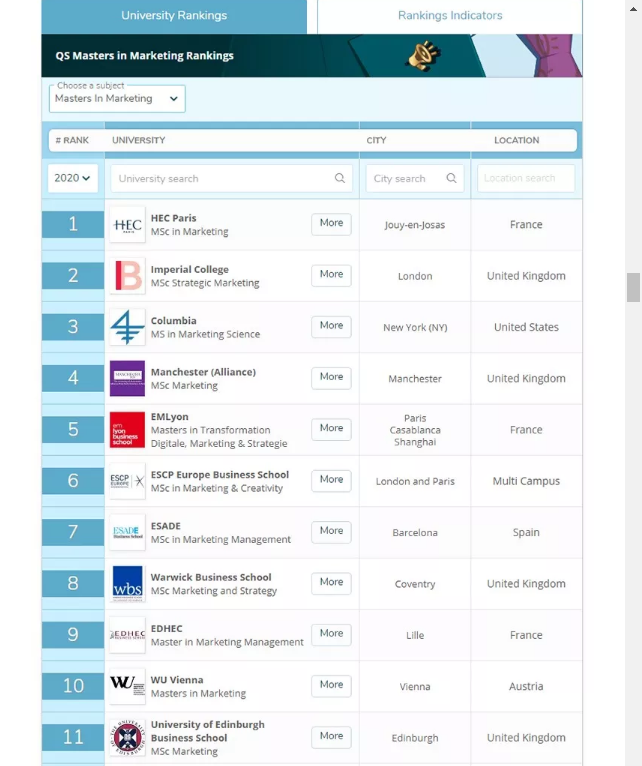
Task: Click the UNIVERSITY column header
Action: 139,141
